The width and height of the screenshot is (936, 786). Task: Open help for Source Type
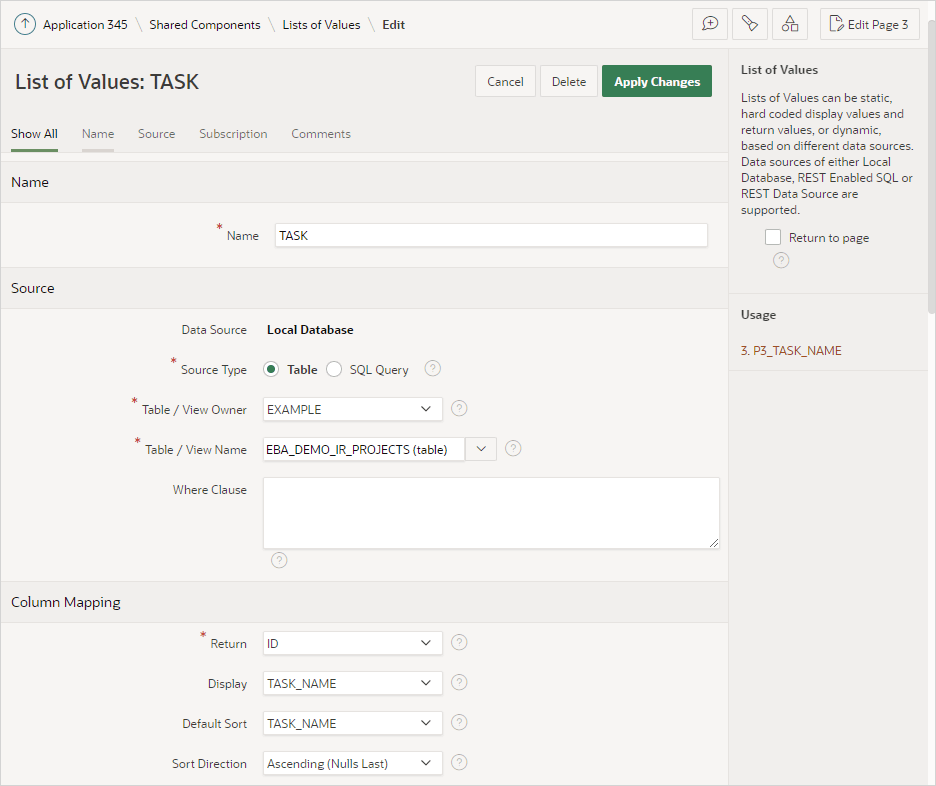click(433, 369)
